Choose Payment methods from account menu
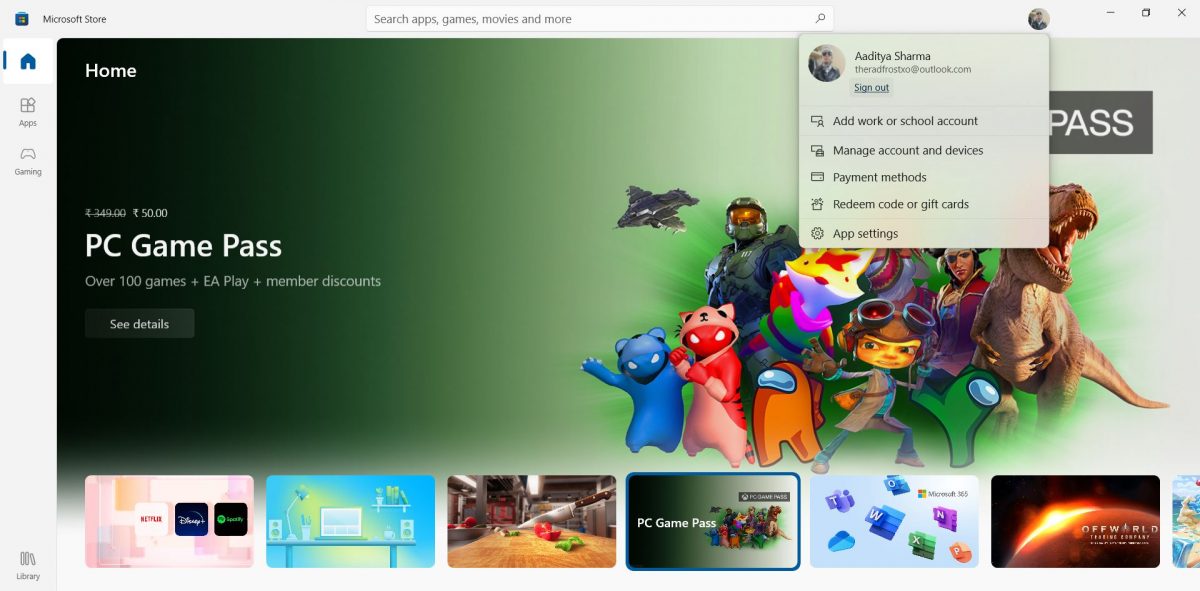1200x591 pixels. click(x=924, y=177)
